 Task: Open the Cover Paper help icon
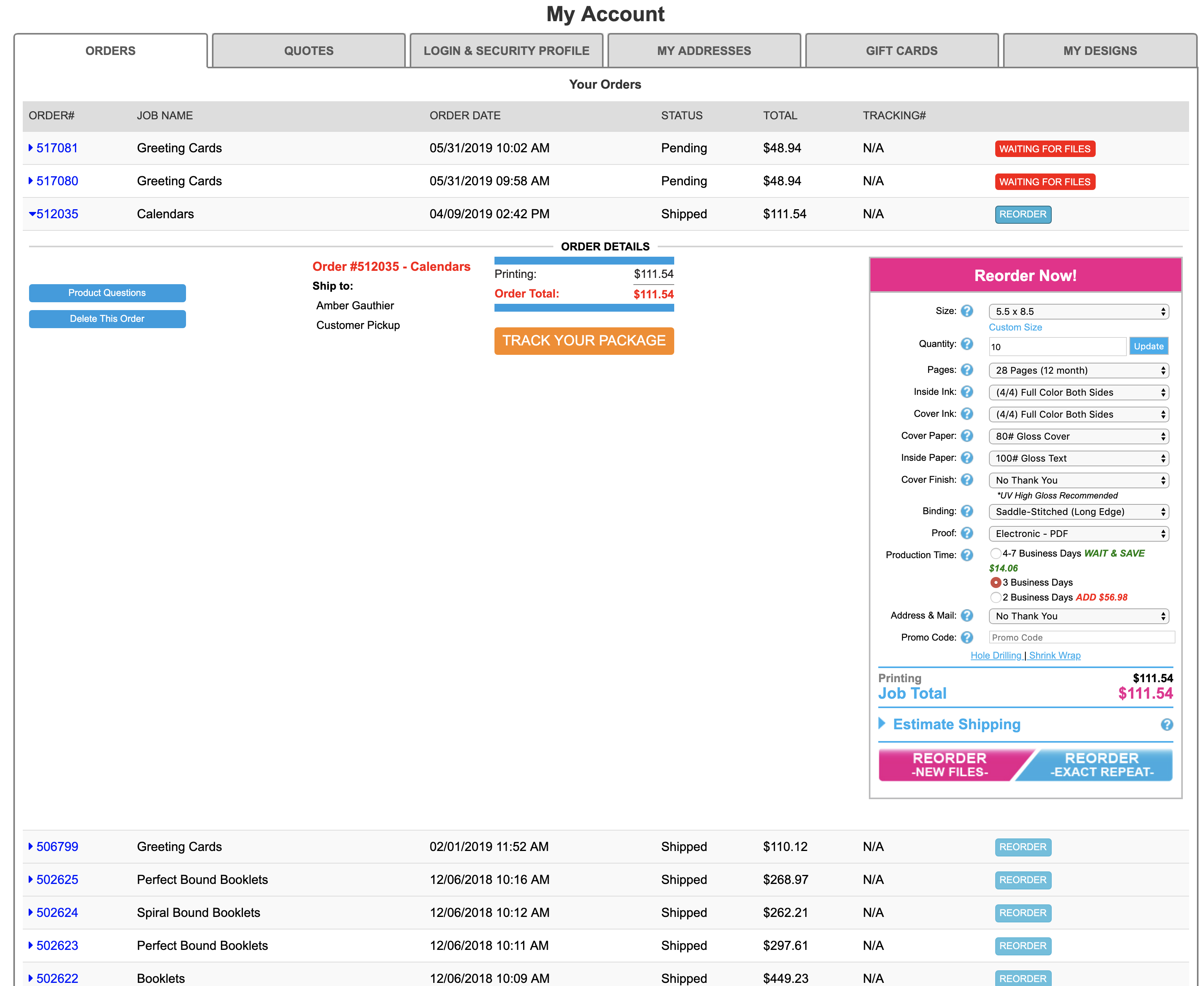click(x=967, y=436)
